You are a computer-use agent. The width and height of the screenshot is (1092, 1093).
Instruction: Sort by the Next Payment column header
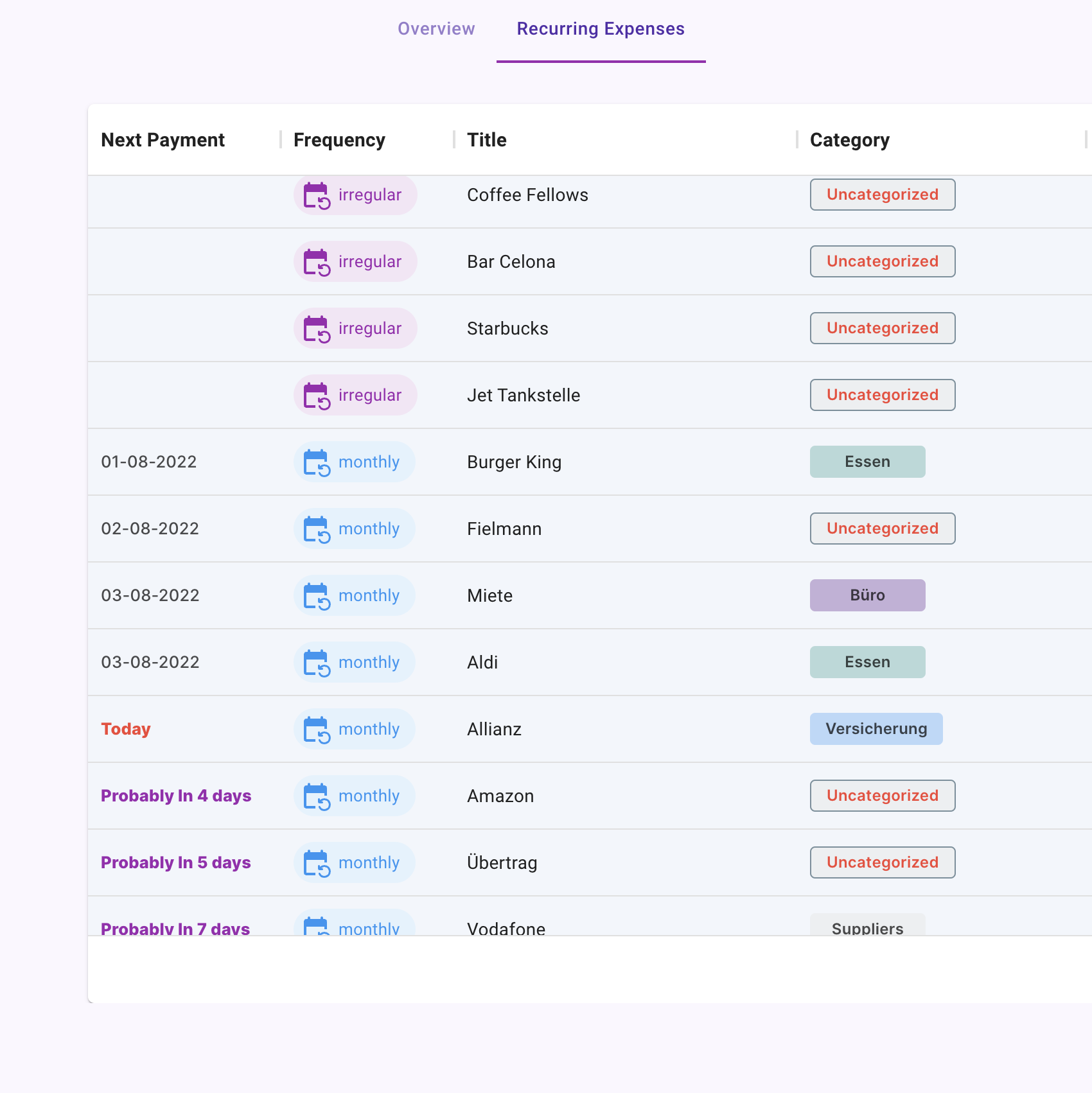[x=163, y=140]
